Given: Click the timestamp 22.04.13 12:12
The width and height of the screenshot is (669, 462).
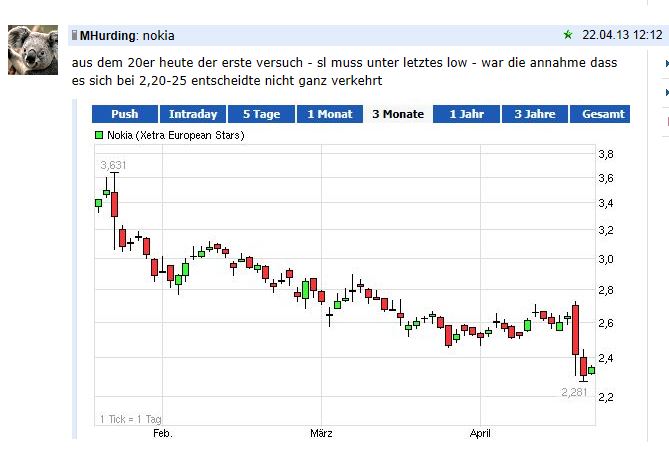Looking at the screenshot, I should [x=622, y=35].
